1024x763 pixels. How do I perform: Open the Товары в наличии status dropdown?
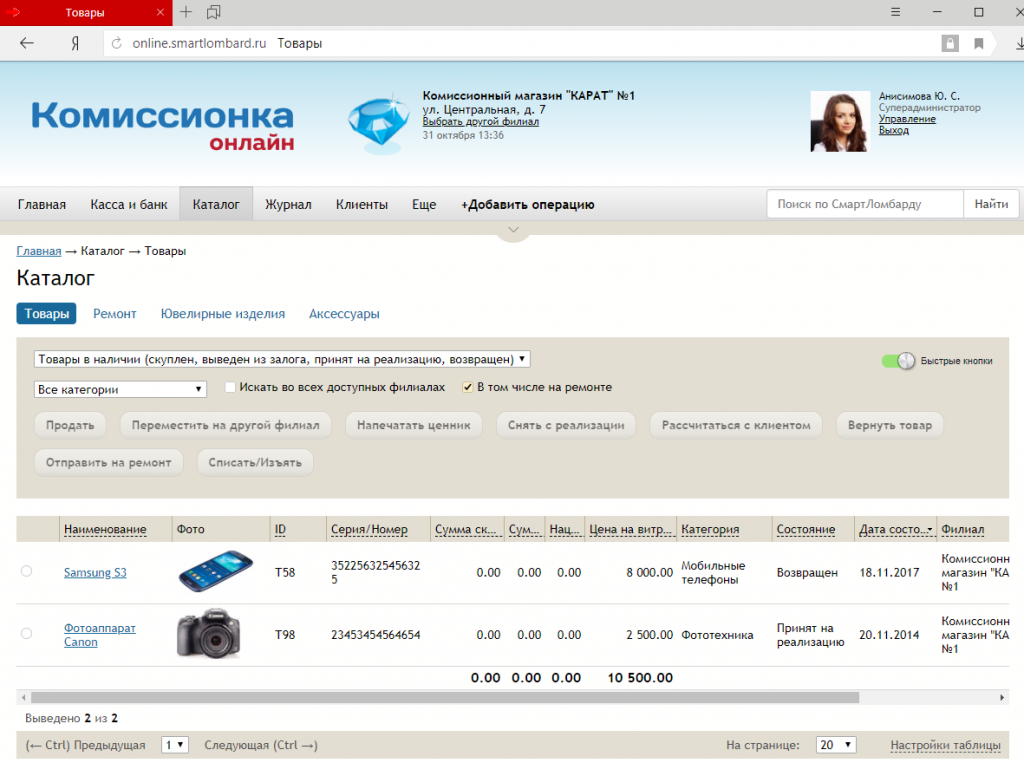click(x=281, y=359)
